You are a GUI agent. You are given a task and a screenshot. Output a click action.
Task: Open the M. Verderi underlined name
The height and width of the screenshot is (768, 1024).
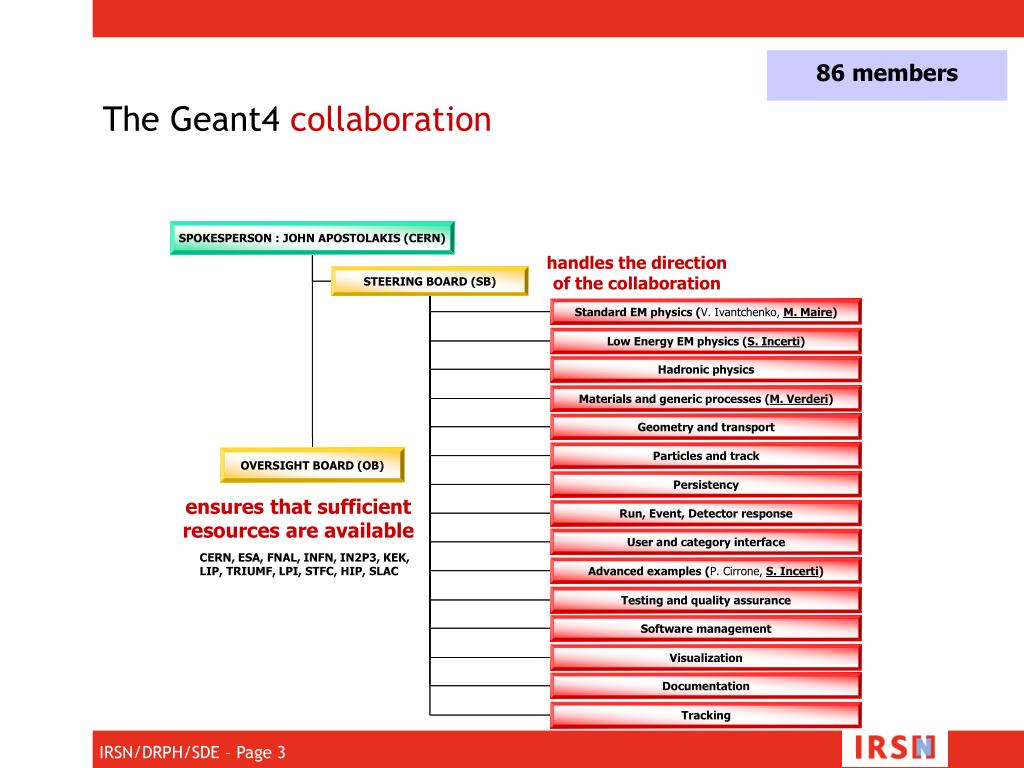799,398
